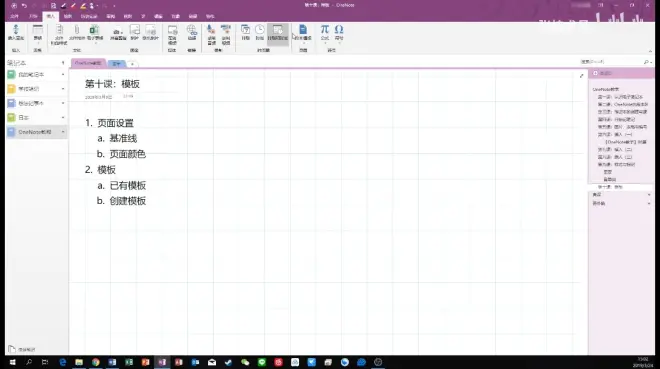660x369 pixels.
Task: Open the search scope dropdown arrow
Action: [x=651, y=62]
